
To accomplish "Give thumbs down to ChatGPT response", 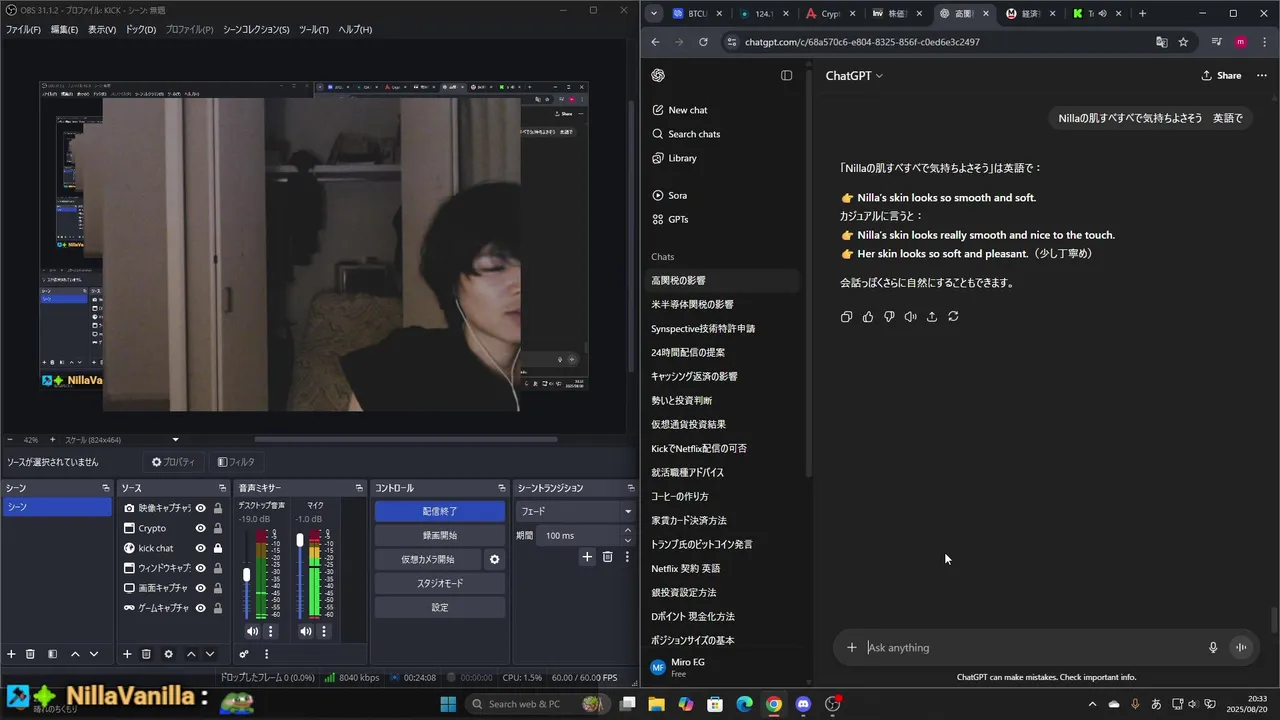I will coord(889,316).
